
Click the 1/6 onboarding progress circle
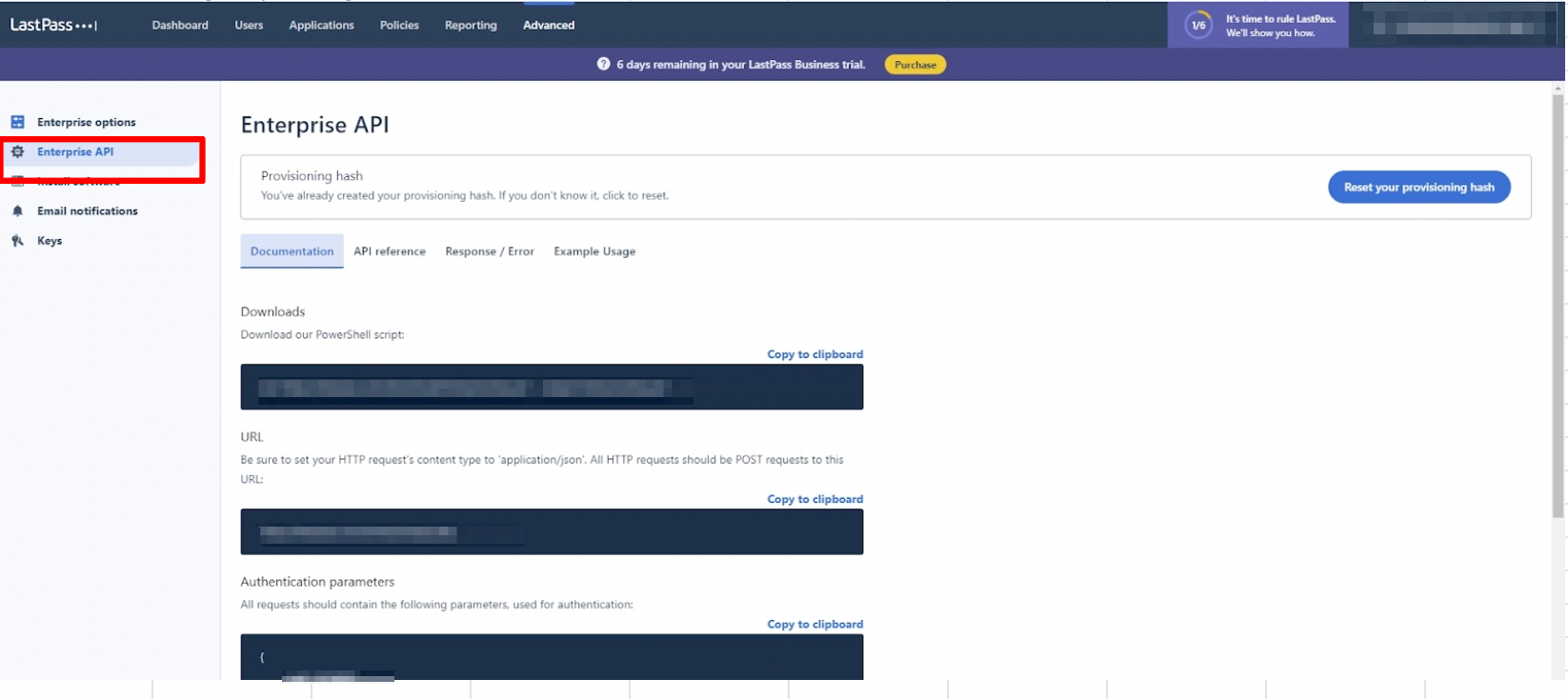pyautogui.click(x=1198, y=26)
